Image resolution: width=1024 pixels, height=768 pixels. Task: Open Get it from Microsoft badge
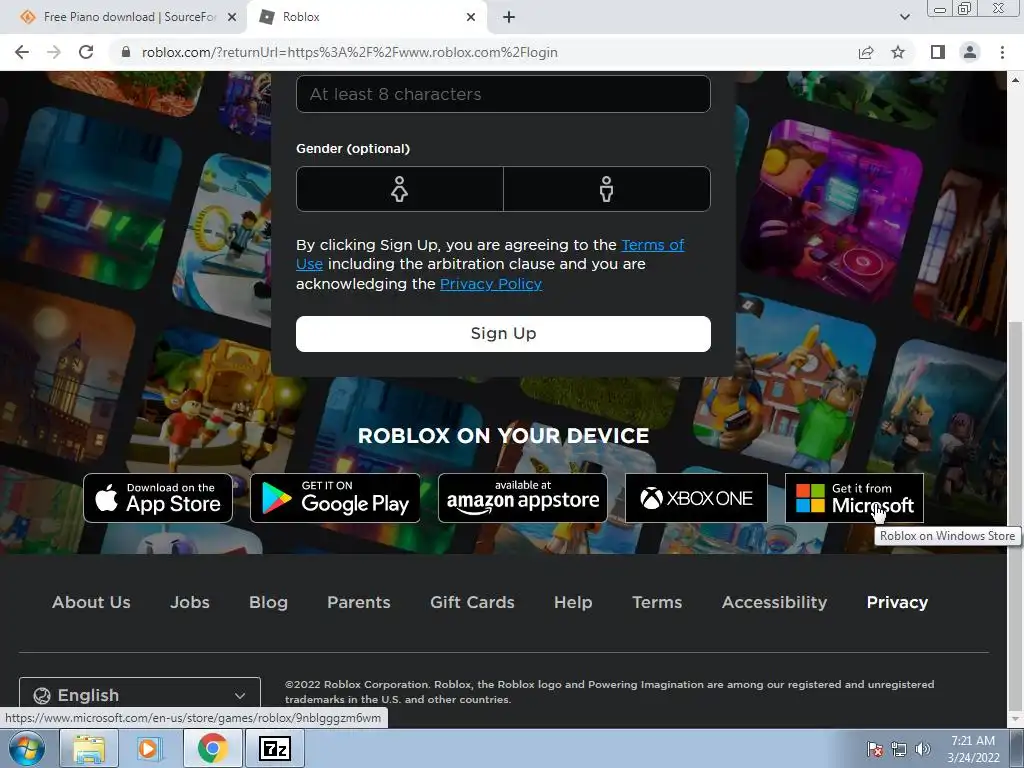(x=854, y=498)
